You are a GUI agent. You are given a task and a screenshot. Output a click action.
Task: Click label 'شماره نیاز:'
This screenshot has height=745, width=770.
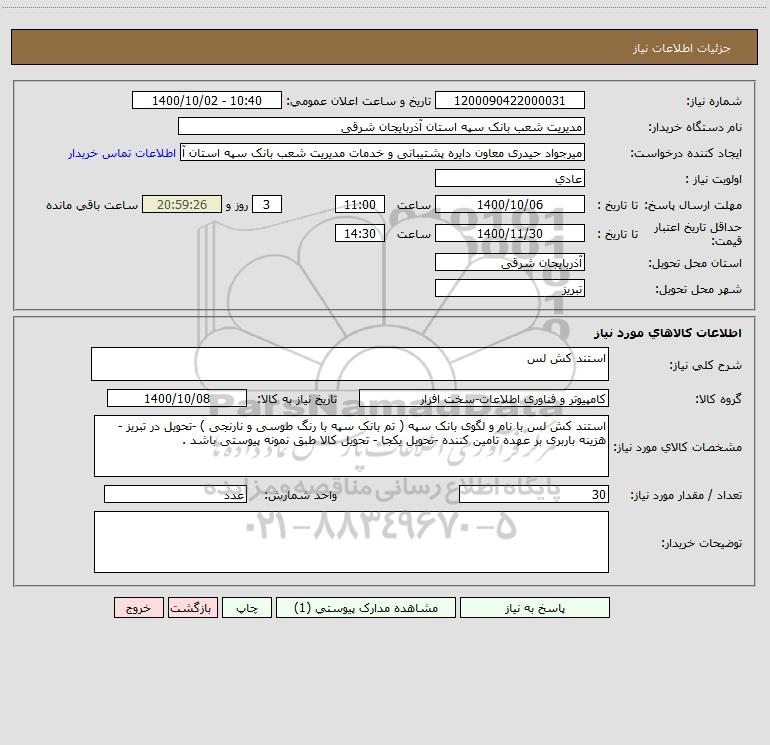[x=714, y=102]
